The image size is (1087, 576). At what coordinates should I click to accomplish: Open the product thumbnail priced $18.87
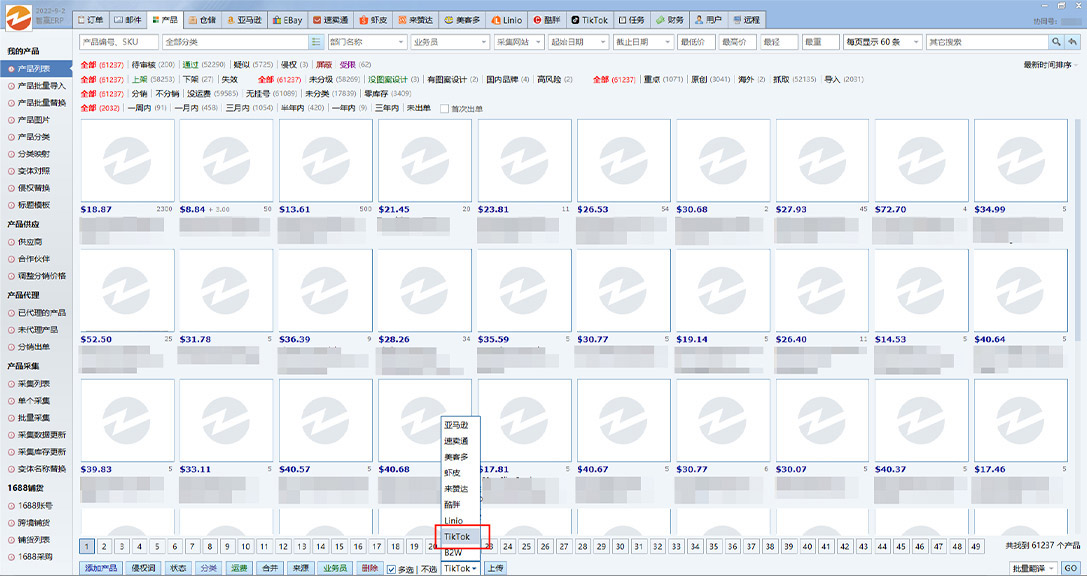128,161
